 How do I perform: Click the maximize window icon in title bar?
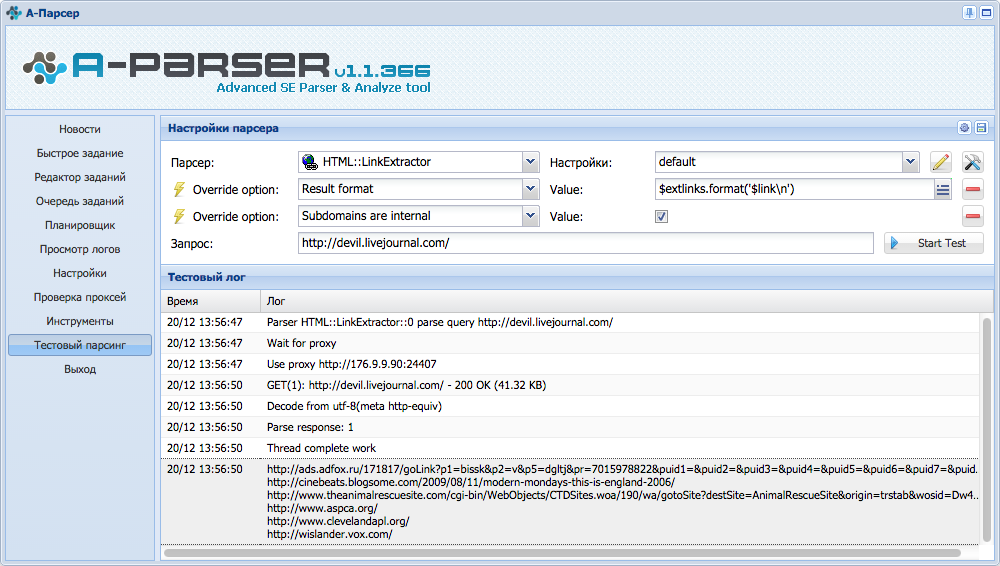pos(986,13)
